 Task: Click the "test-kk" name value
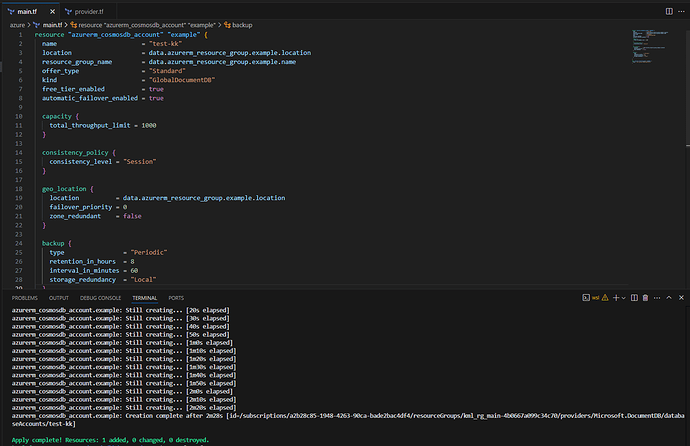[x=165, y=44]
